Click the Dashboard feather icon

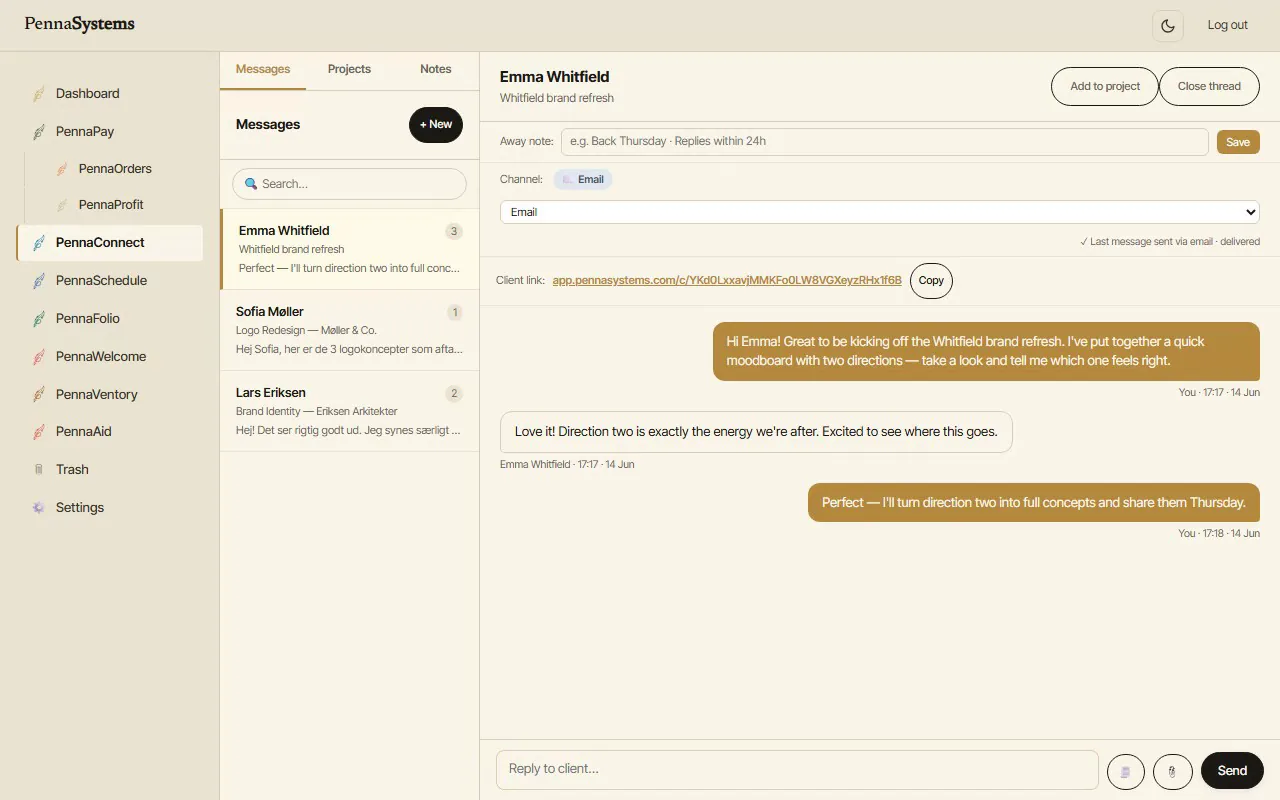pos(38,94)
